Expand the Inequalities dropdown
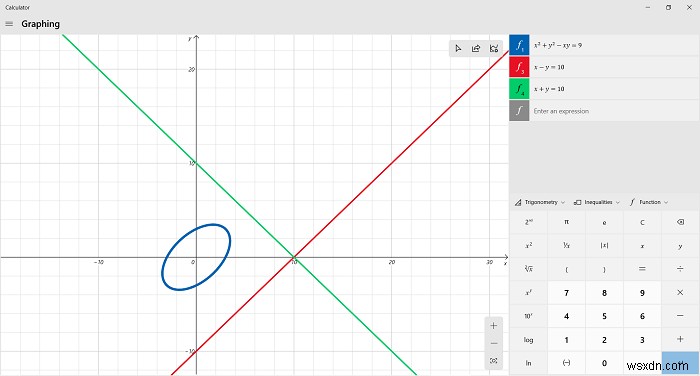This screenshot has height=376, width=700. [597, 202]
